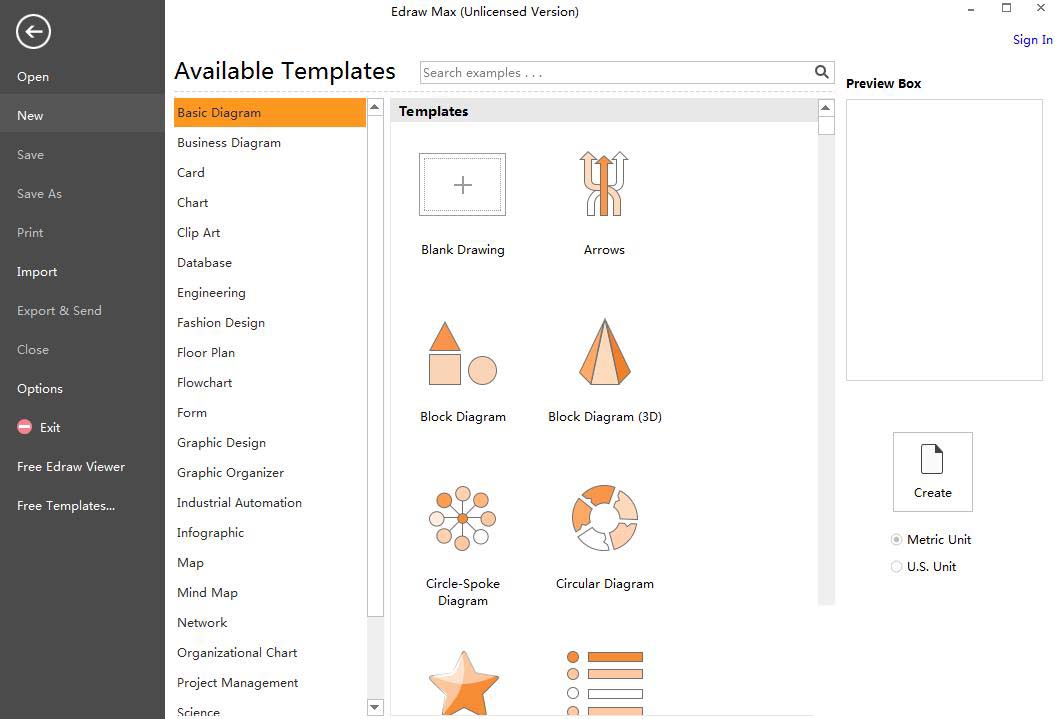Choose Save As in the sidebar
1056x719 pixels.
(39, 194)
